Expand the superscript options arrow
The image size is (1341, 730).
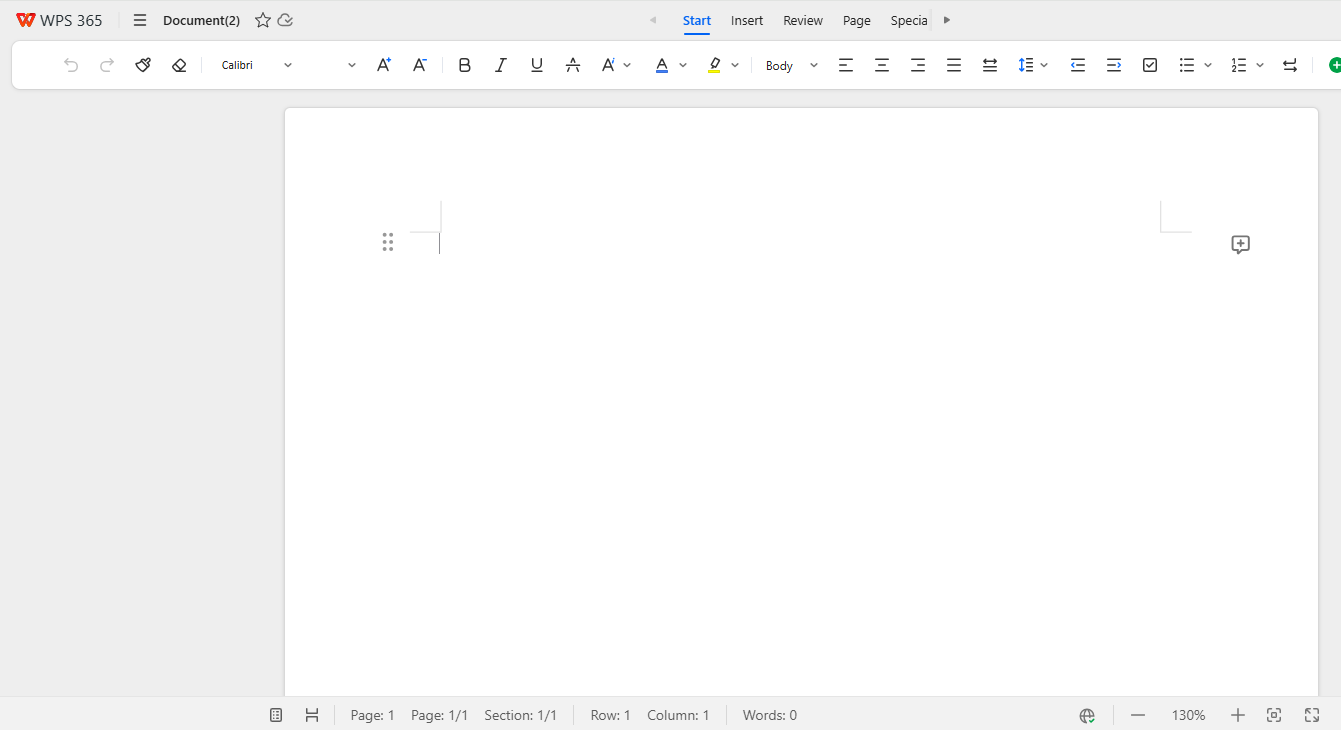pos(627,65)
